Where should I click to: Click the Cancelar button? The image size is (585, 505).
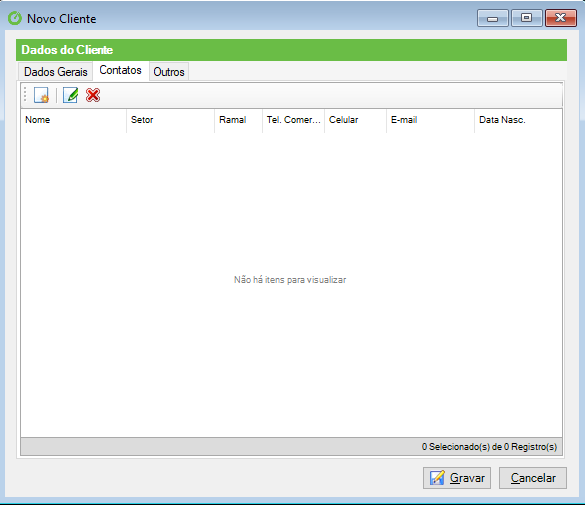click(x=533, y=478)
